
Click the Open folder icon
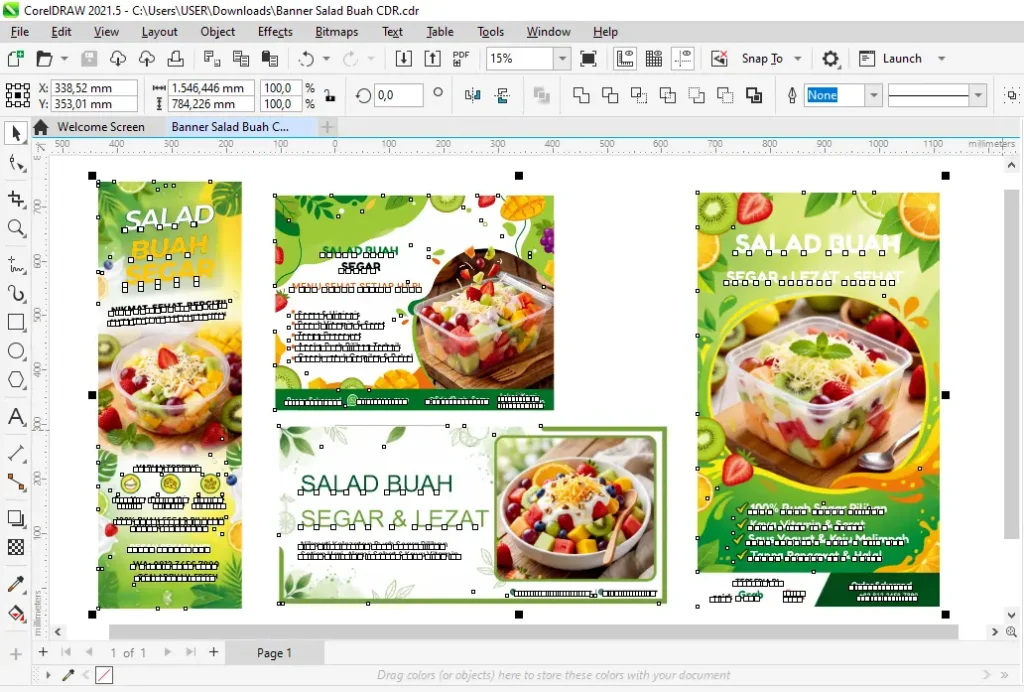44,59
